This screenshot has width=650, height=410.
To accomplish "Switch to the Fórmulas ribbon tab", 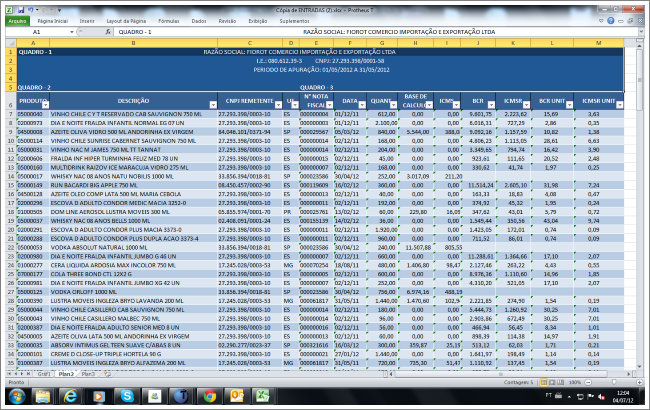I will tap(169, 21).
